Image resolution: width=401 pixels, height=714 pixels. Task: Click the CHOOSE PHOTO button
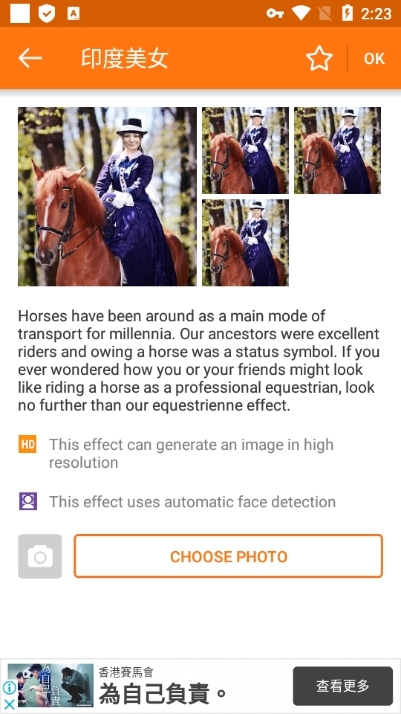click(x=228, y=556)
